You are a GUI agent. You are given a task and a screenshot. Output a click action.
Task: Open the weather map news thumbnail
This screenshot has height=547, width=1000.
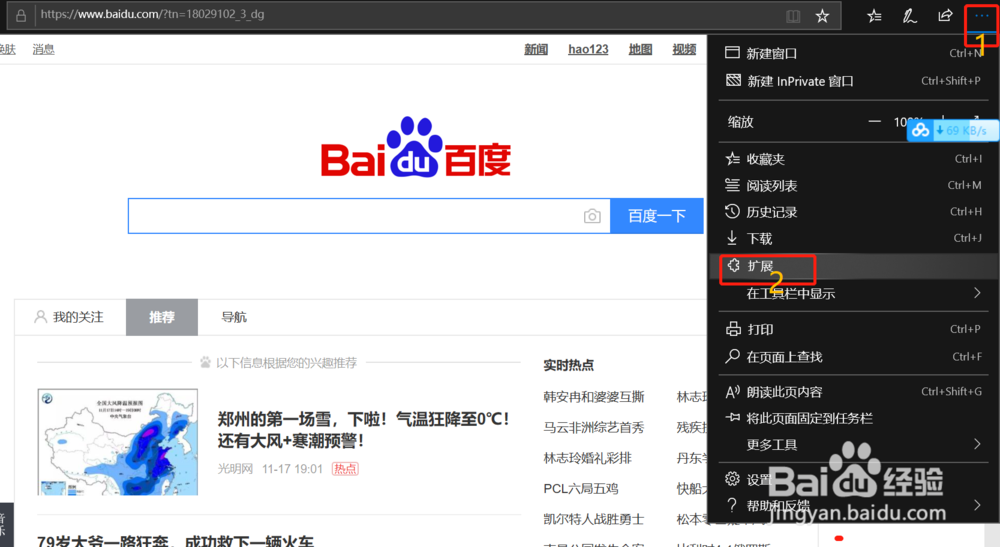coord(118,442)
